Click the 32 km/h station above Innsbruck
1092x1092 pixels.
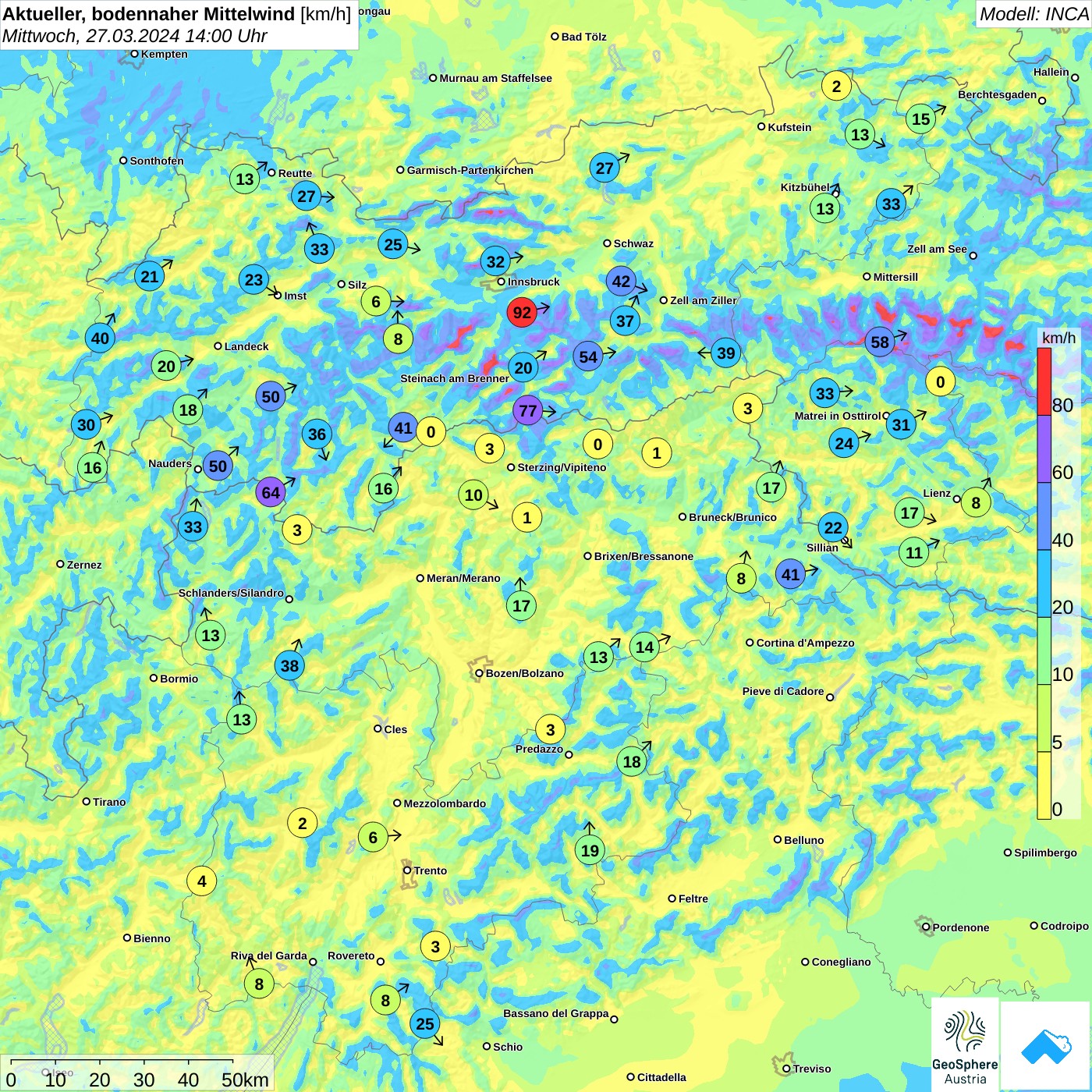pos(495,261)
